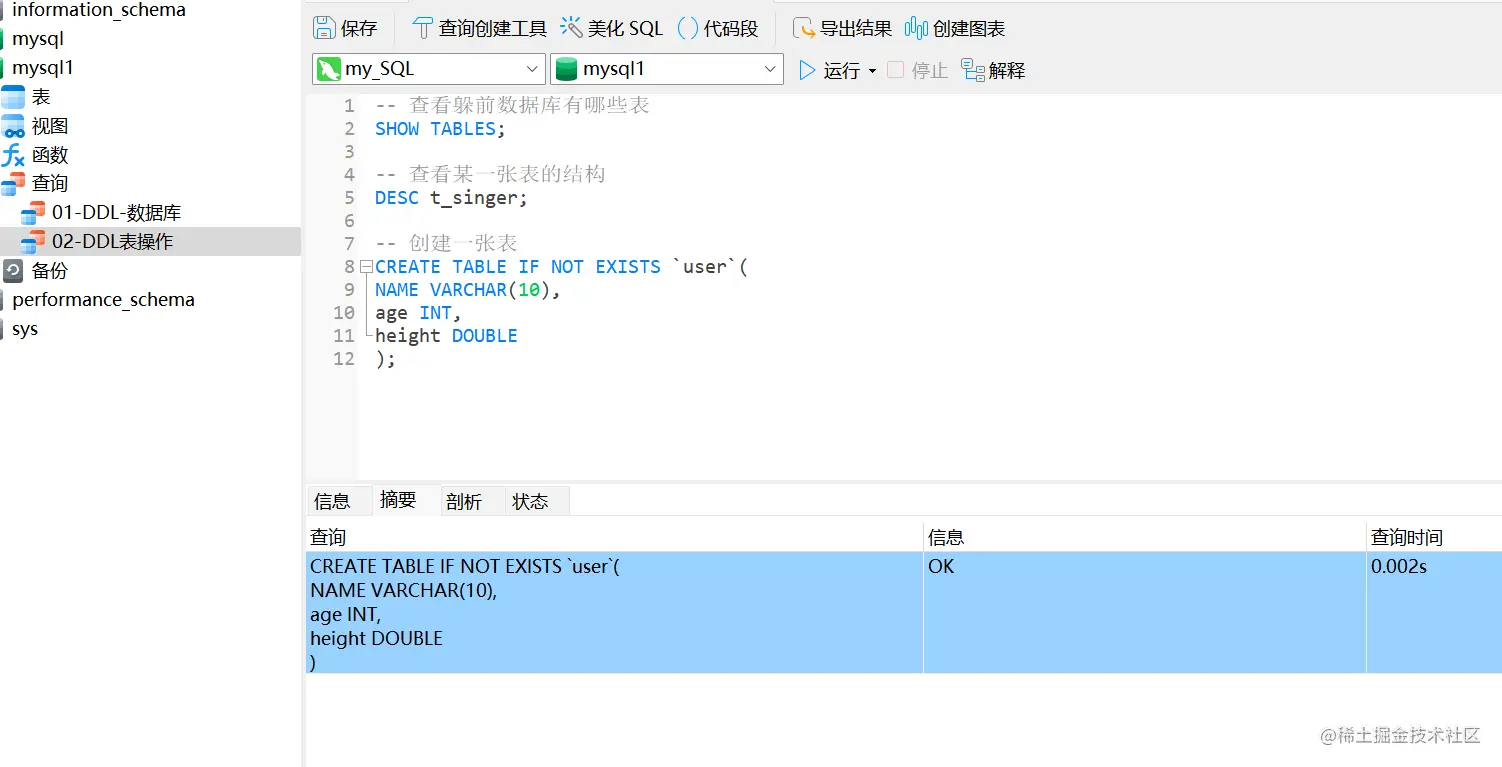Click the Export Result (导出结果) icon

point(803,28)
